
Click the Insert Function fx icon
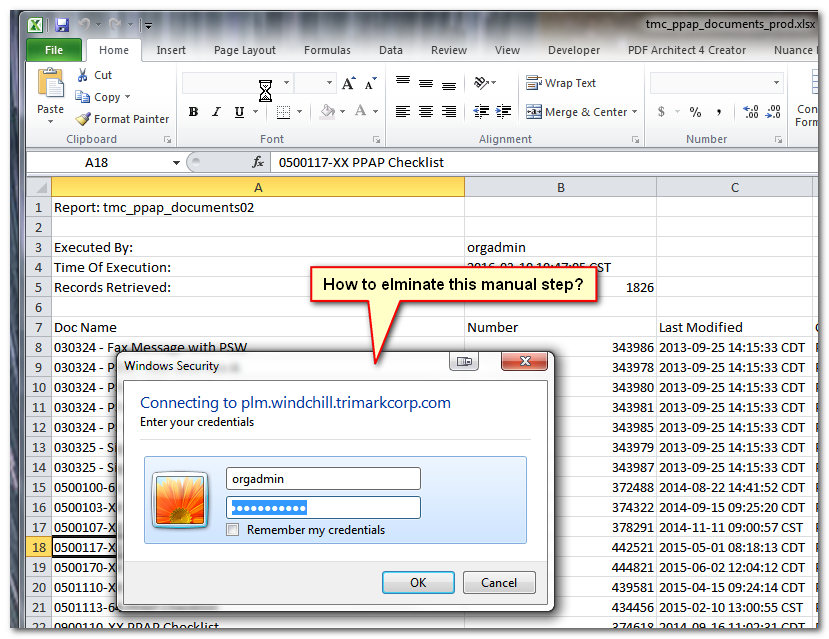click(258, 162)
